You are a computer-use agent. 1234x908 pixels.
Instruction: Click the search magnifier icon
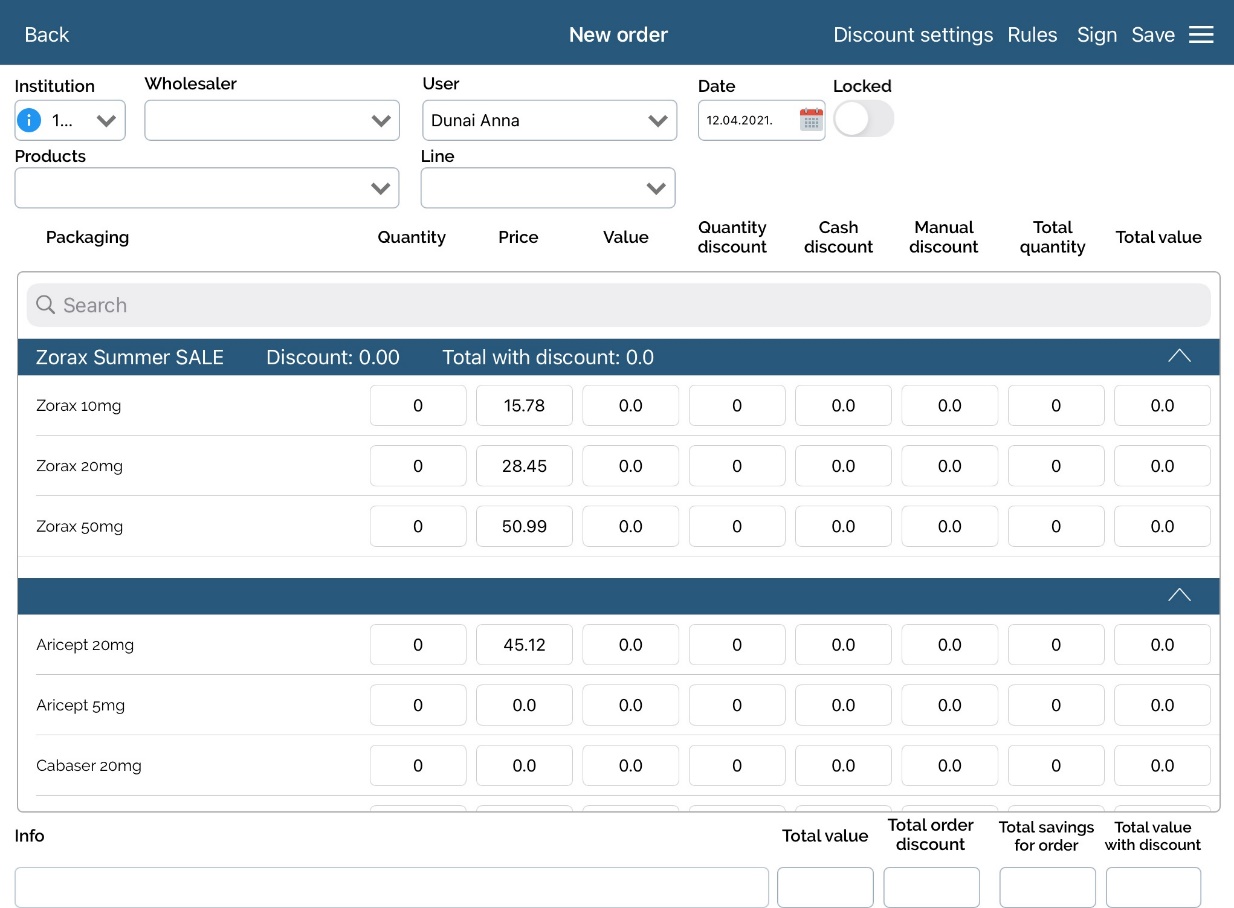pos(45,305)
